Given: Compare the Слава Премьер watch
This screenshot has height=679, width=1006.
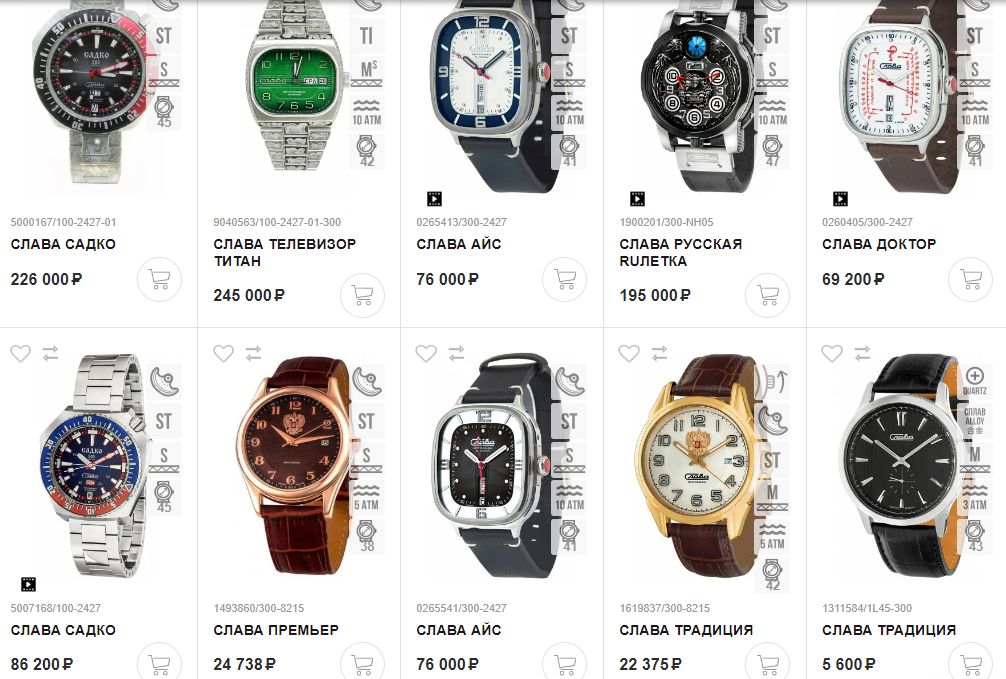Looking at the screenshot, I should click(x=254, y=353).
